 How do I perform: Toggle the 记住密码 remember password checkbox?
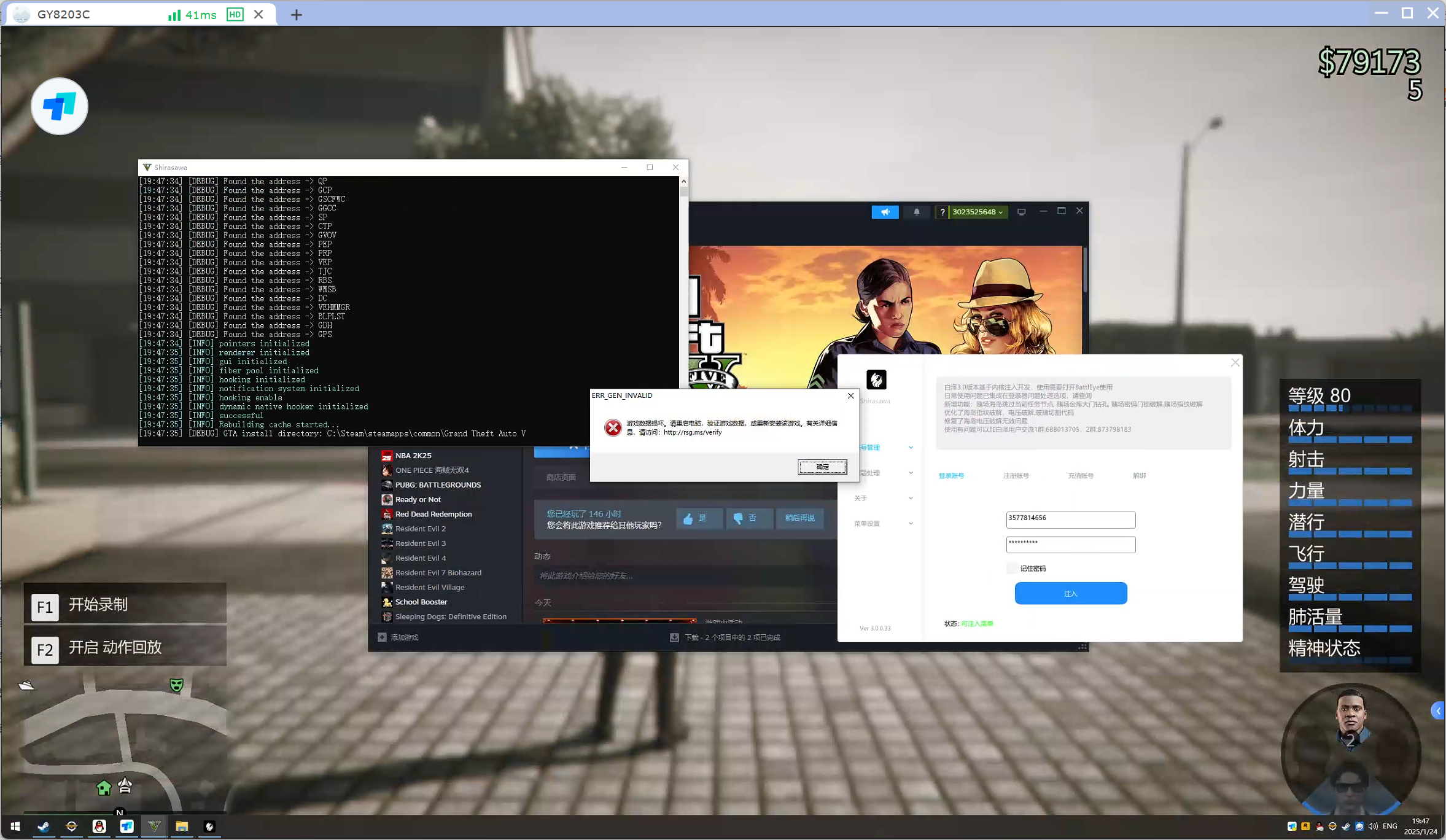click(1011, 568)
